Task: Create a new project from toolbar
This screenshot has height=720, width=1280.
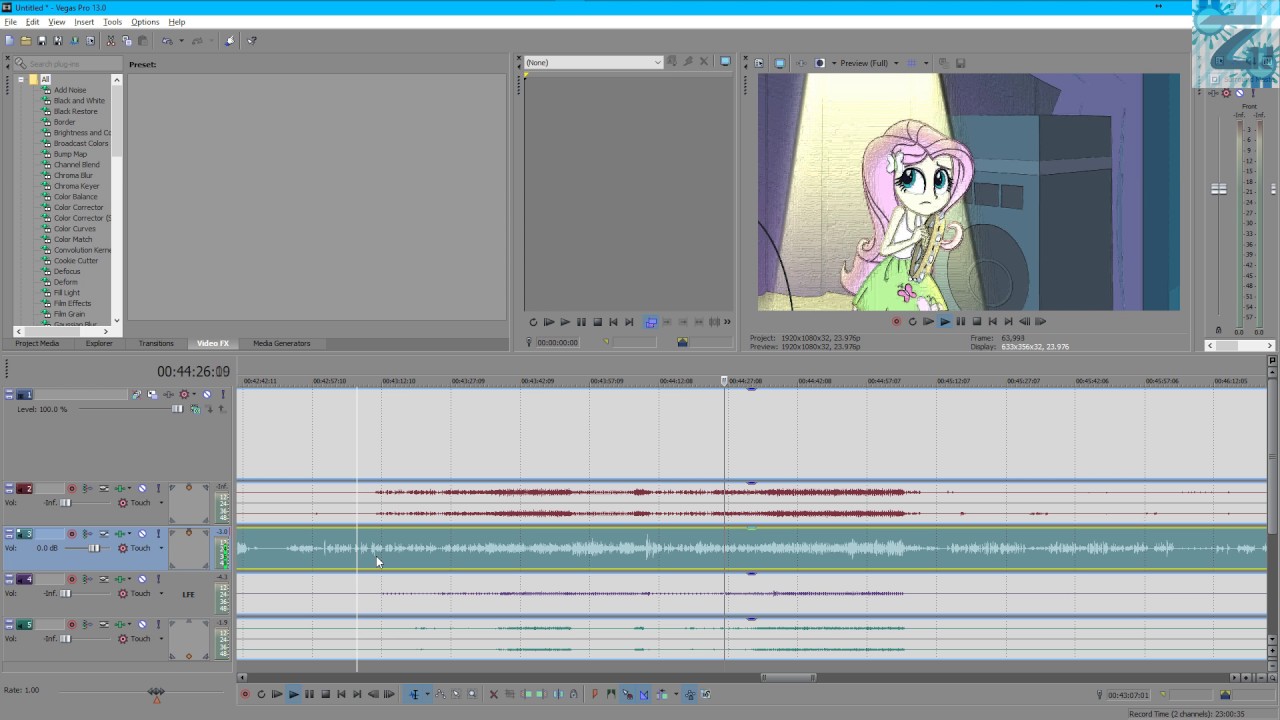Action: point(9,41)
